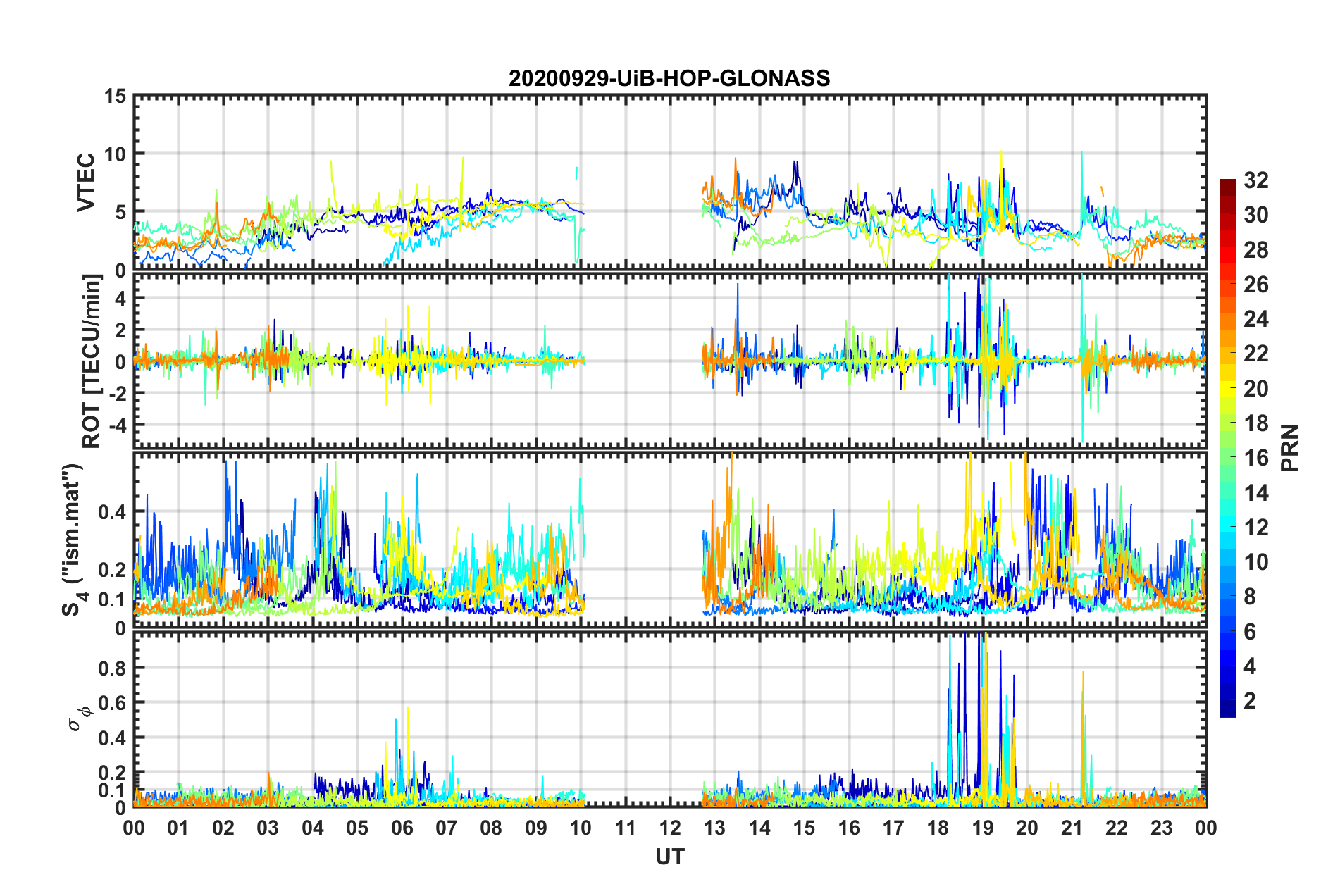Viewport: 1340px width, 896px height.
Task: Click sigma phi axis tick label 0.6
Action: 113,703
